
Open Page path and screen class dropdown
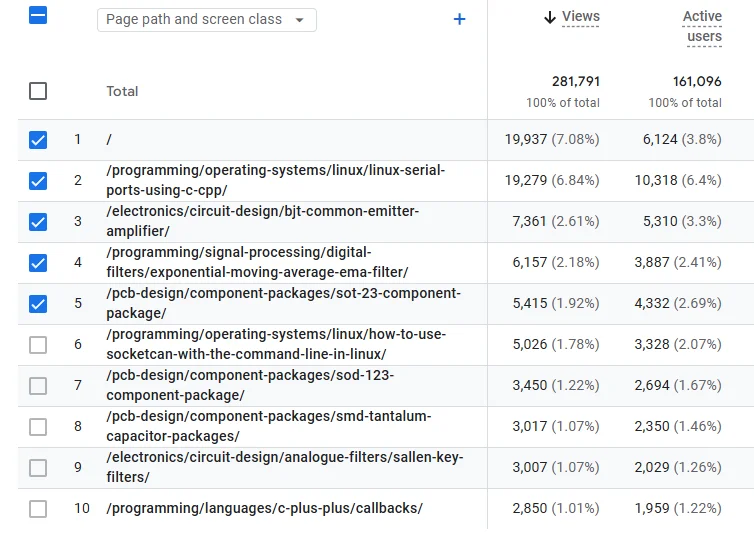206,20
